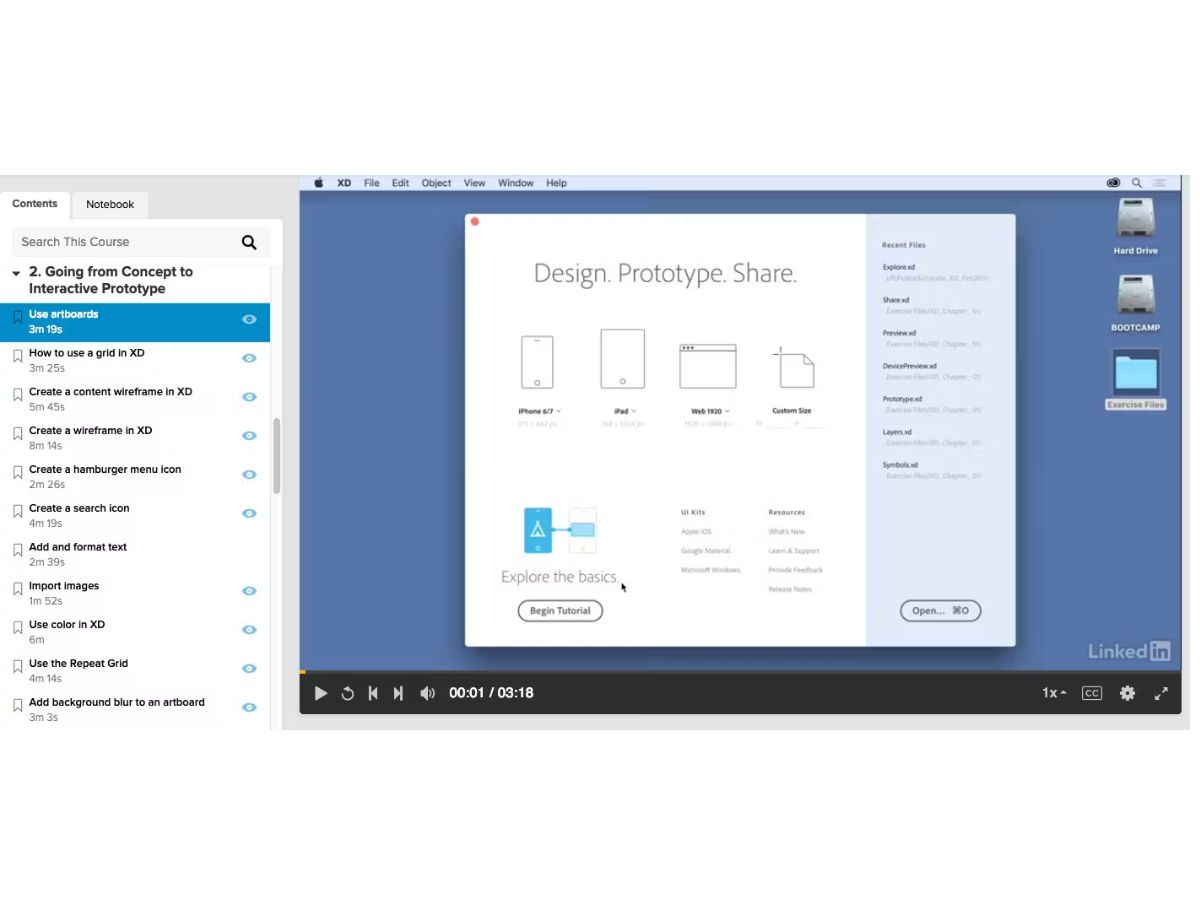Click the Creative Cloud menu bar icon
The height and width of the screenshot is (900, 1200).
point(1113,183)
